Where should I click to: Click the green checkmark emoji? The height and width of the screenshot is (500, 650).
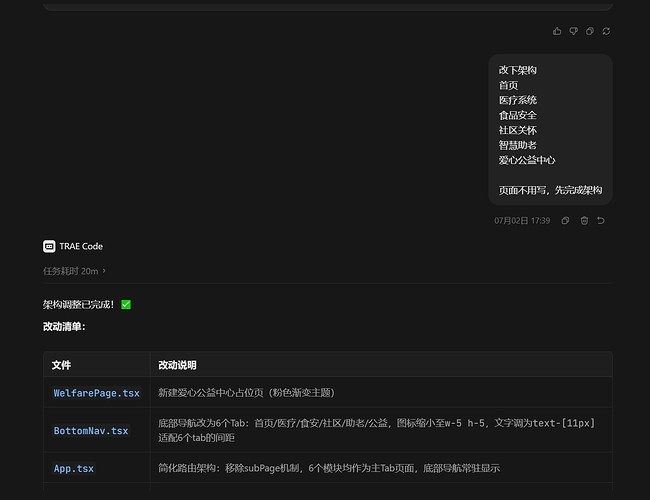[126, 305]
